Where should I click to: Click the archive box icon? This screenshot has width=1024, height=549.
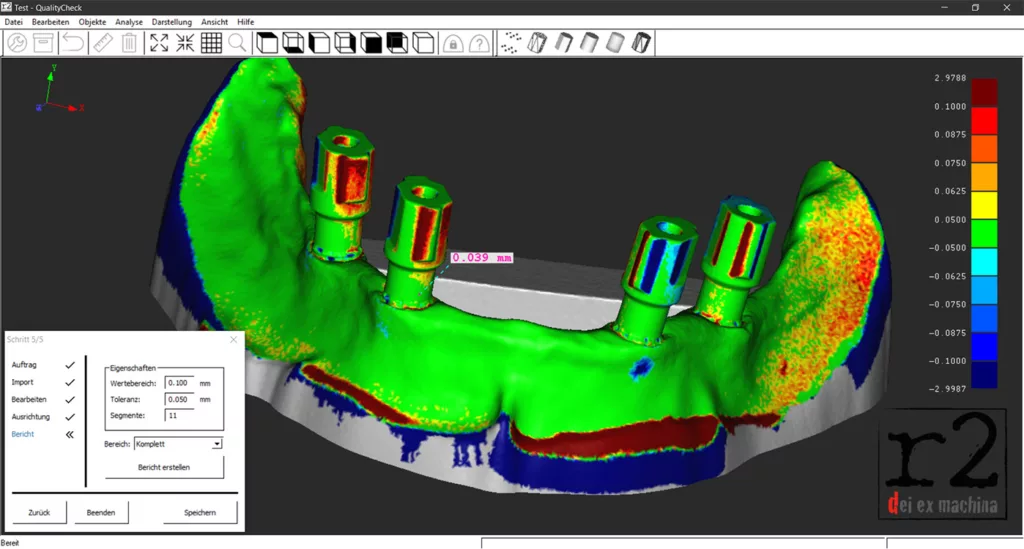pyautogui.click(x=44, y=43)
